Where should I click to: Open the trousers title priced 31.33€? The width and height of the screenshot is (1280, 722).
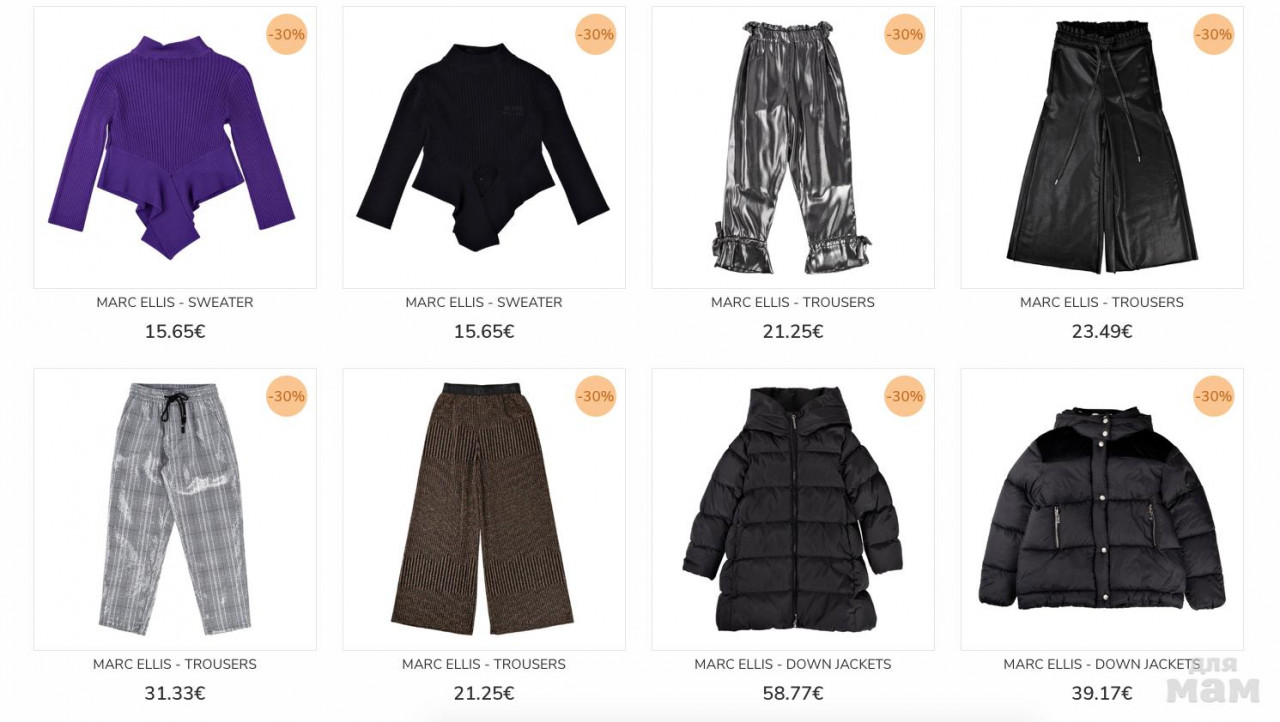coord(175,664)
